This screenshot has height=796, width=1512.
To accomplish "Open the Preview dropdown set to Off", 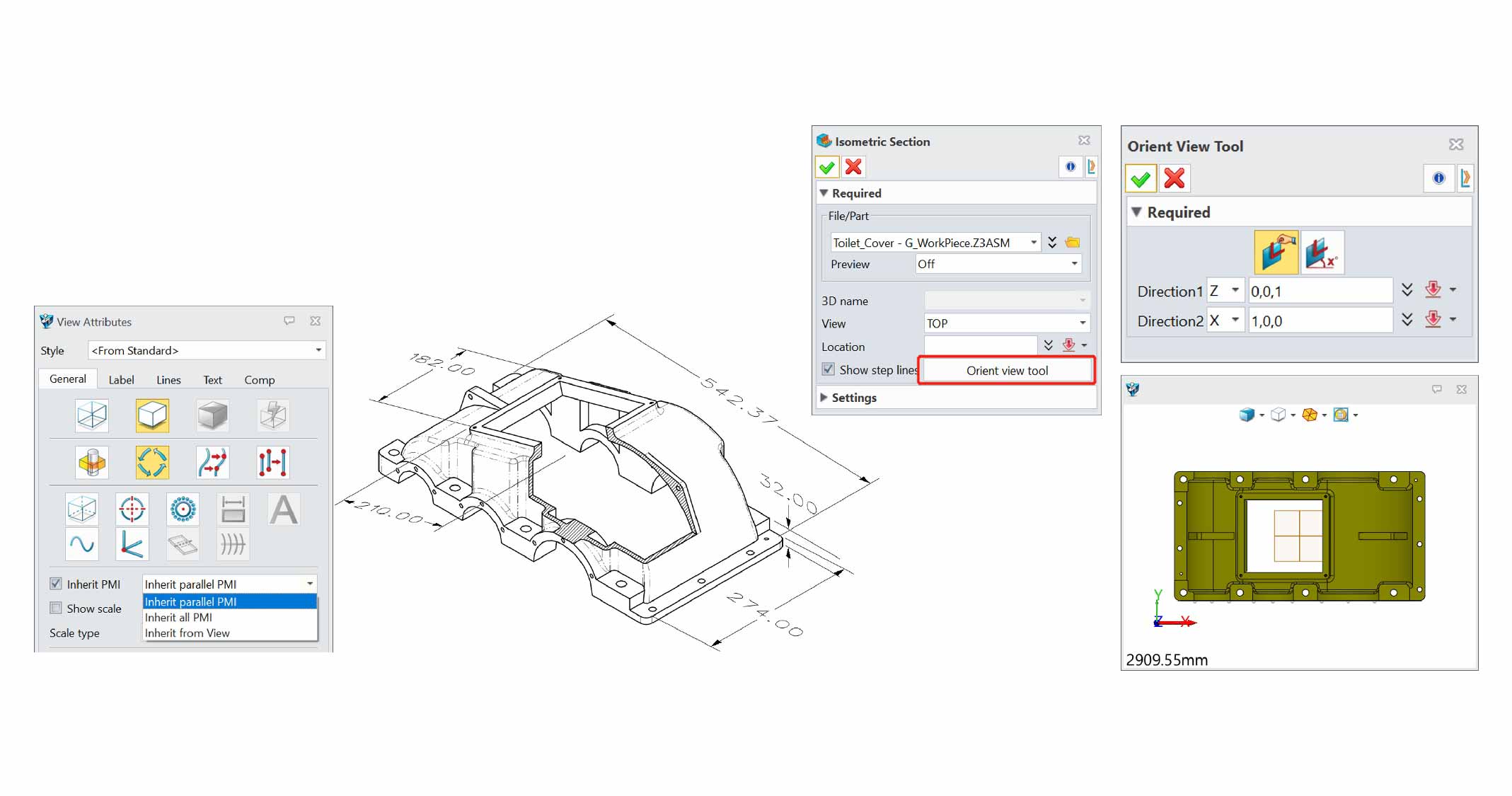I will tap(998, 264).
